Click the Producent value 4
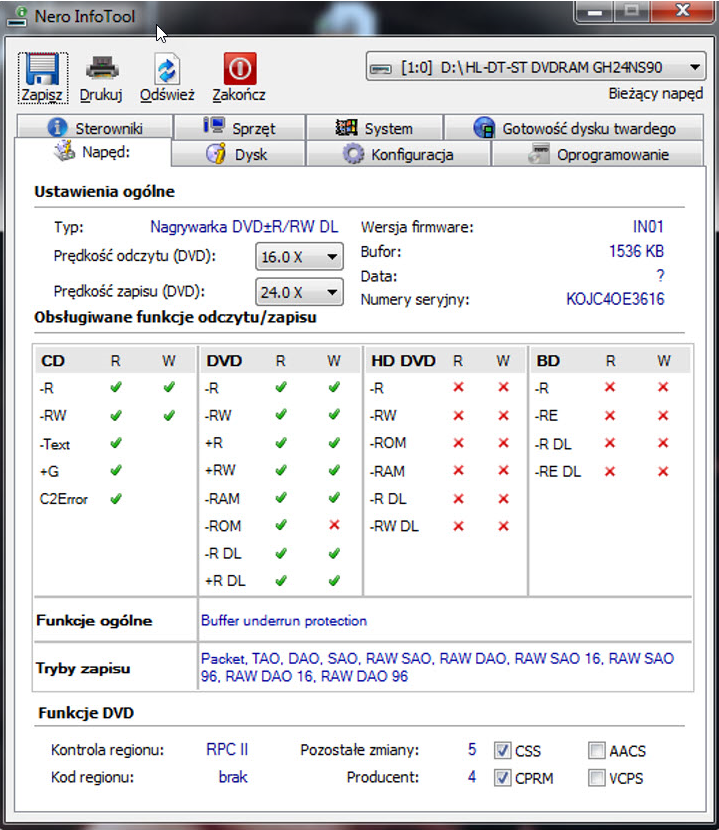719x830 pixels. (472, 777)
